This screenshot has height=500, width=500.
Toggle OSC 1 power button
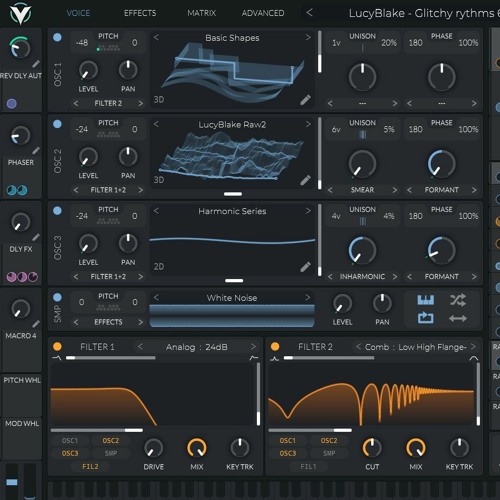click(x=57, y=37)
